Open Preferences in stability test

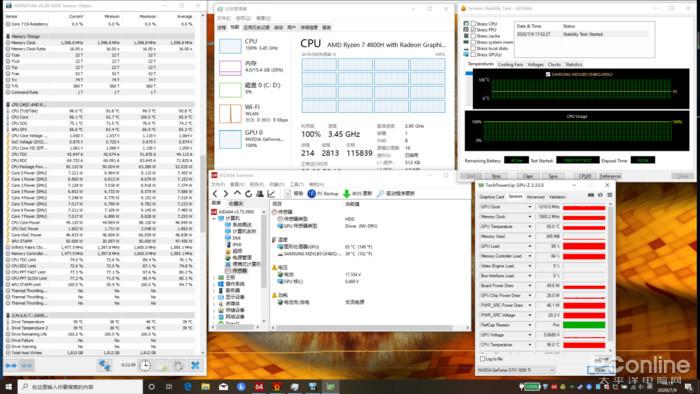[x=610, y=176]
